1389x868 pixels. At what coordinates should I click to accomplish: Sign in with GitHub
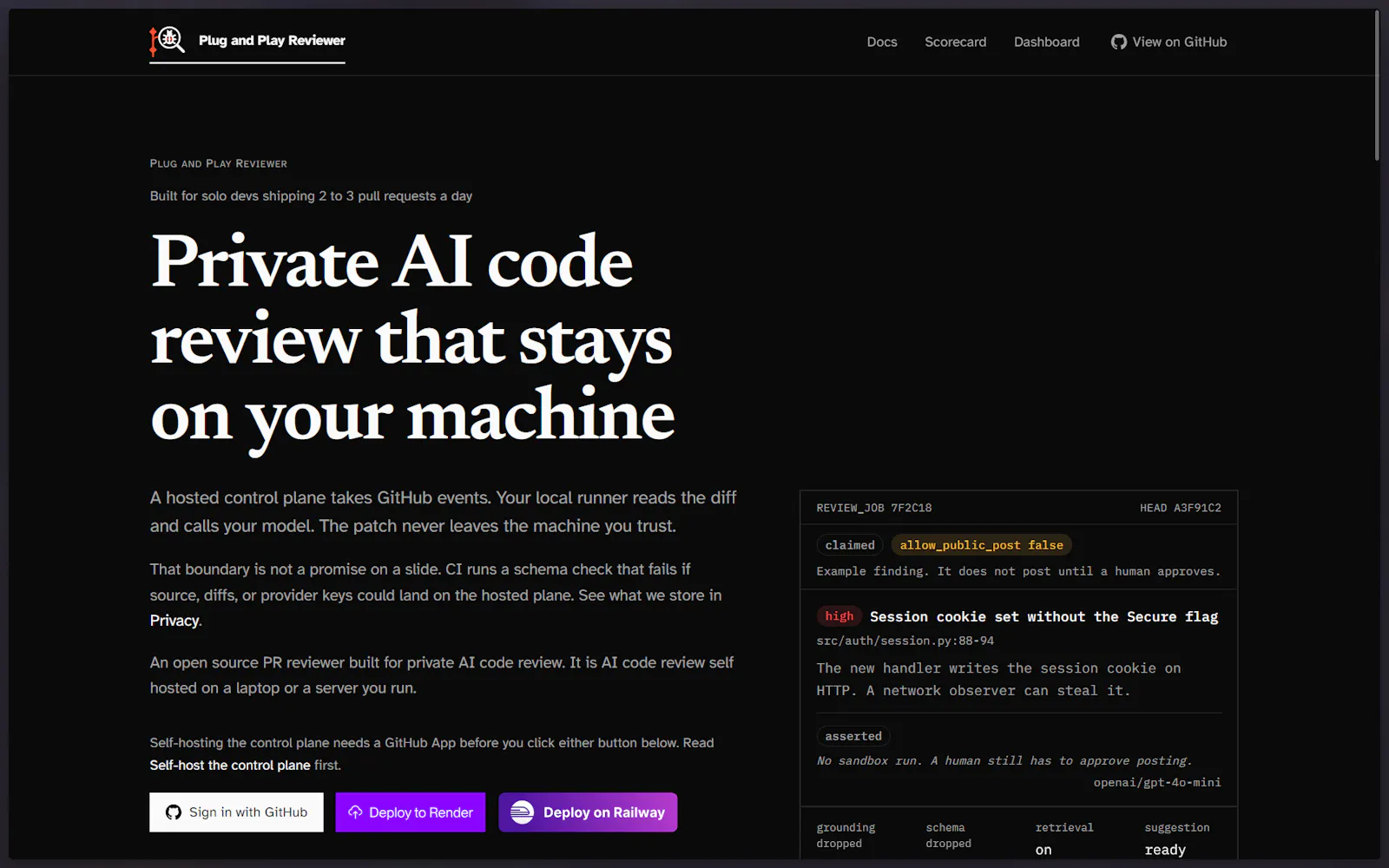(x=236, y=812)
